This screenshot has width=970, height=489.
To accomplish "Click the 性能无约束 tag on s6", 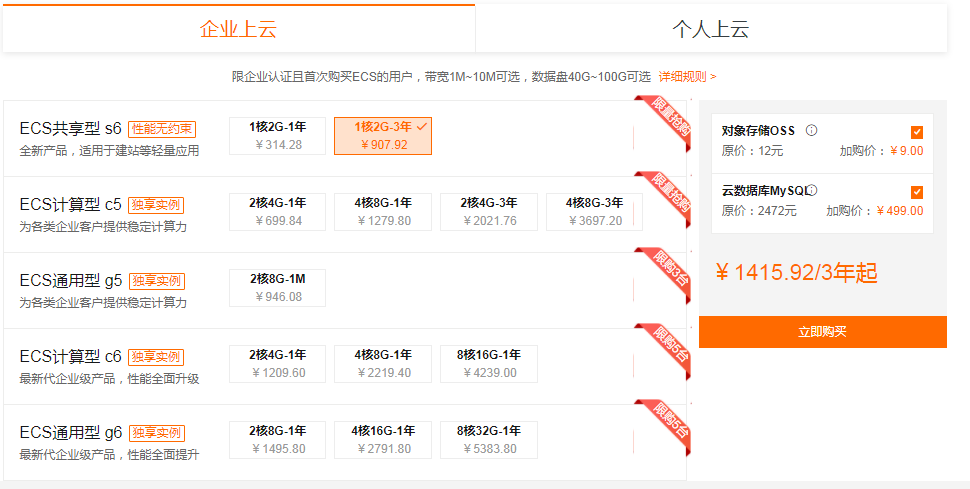I will 162,129.
